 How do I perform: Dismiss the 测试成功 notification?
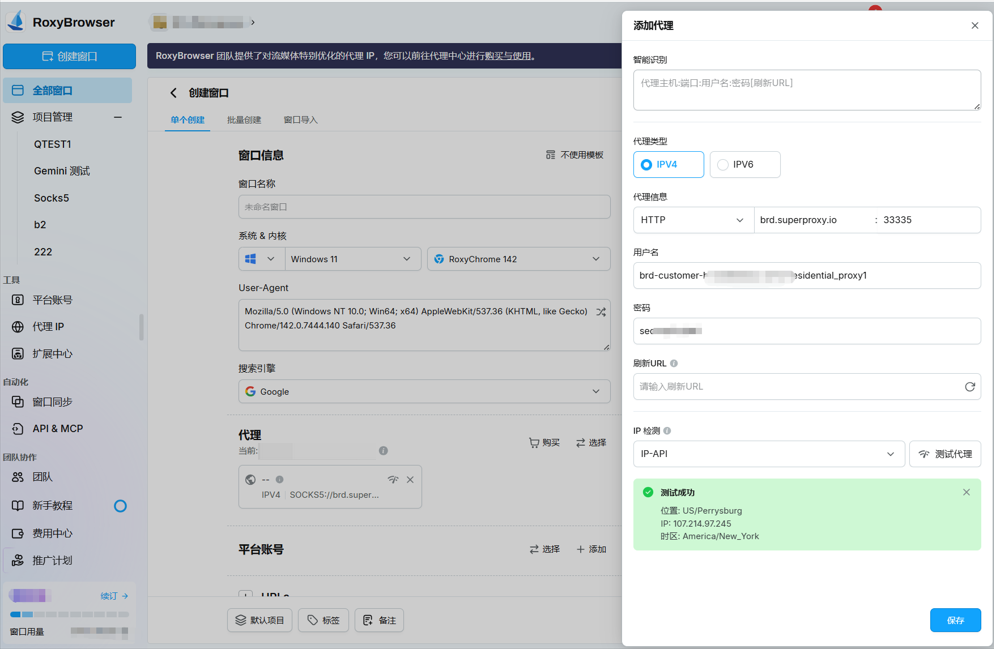click(x=966, y=492)
